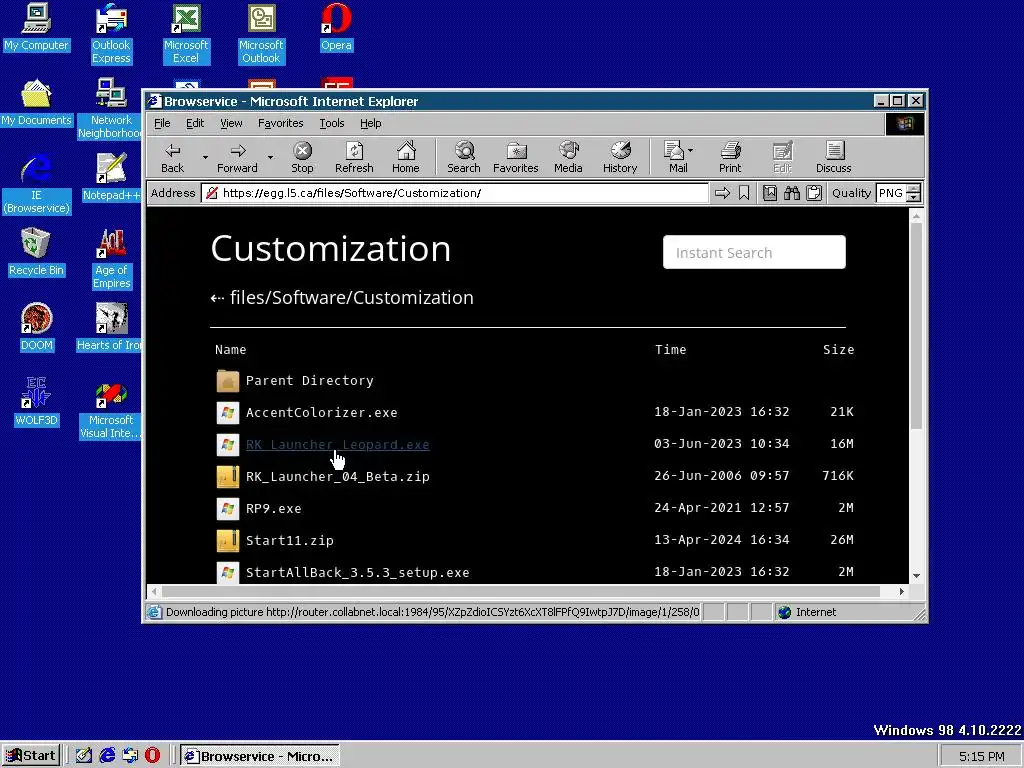This screenshot has height=768, width=1024.
Task: Click the StartAllBack_3.5.3_setup.exe link
Action: [x=357, y=573]
